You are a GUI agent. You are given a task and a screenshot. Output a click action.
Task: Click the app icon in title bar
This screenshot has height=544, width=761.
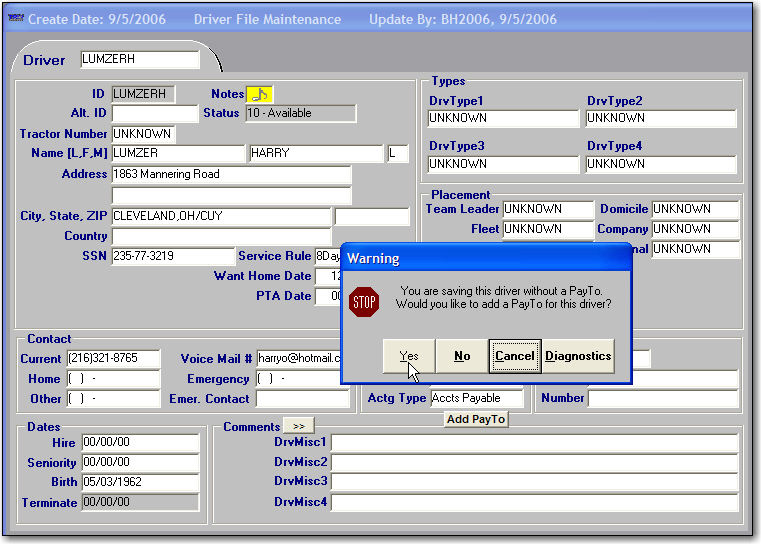point(15,19)
